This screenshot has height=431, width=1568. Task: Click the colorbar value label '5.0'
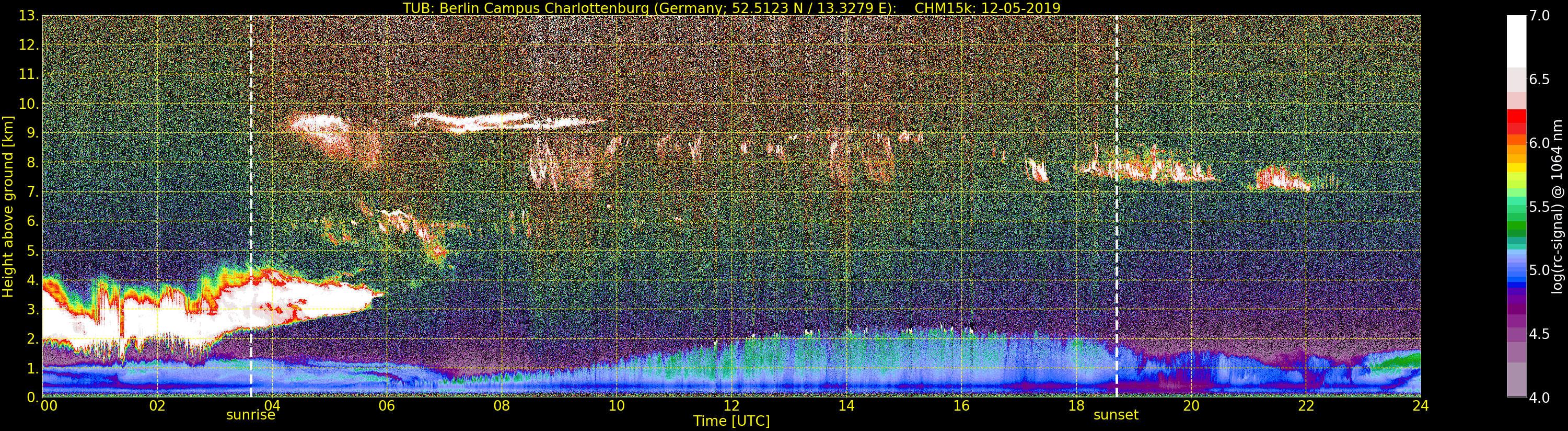pyautogui.click(x=1539, y=270)
